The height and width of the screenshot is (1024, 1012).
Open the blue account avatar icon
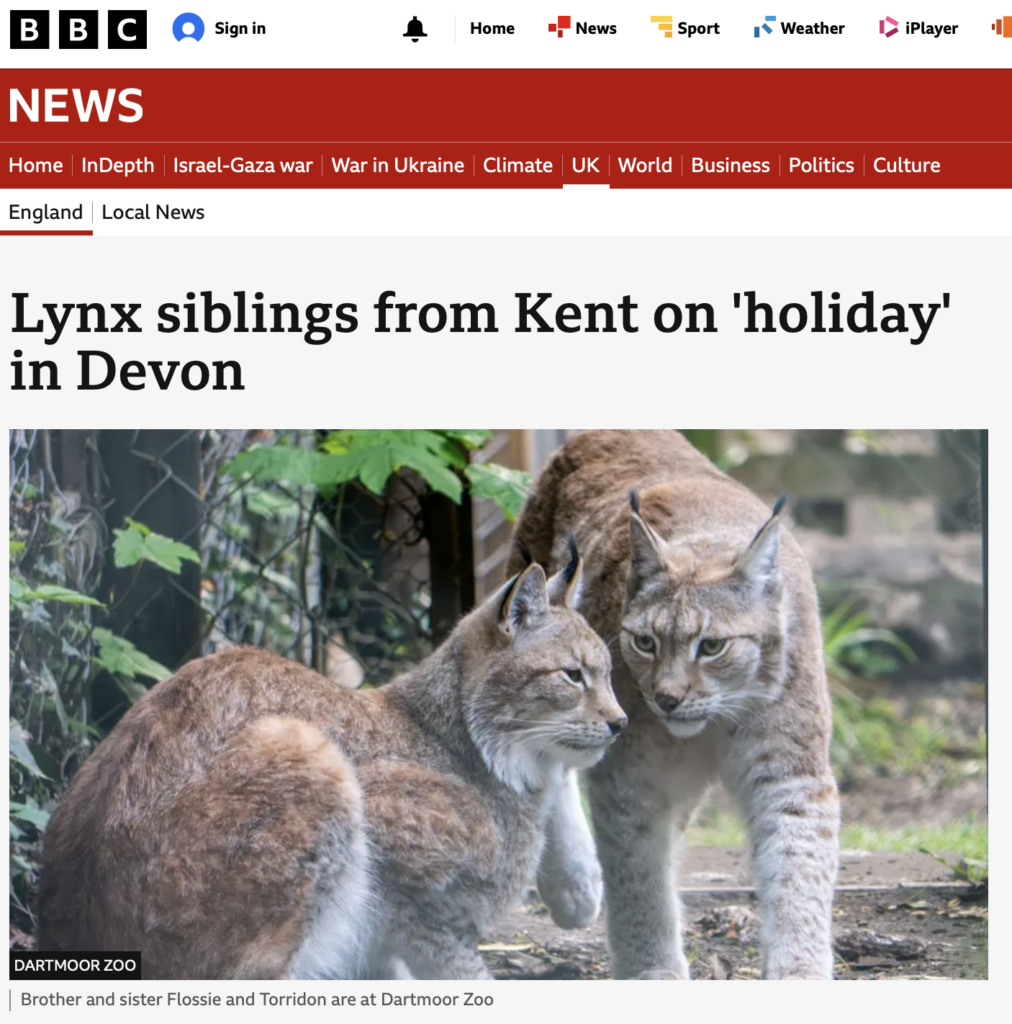(x=188, y=29)
